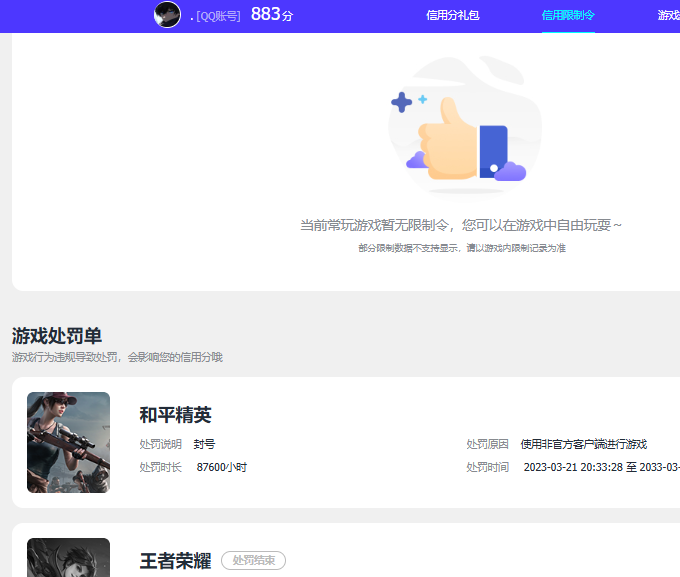Open the 和平精英 game thumbnail

click(69, 442)
